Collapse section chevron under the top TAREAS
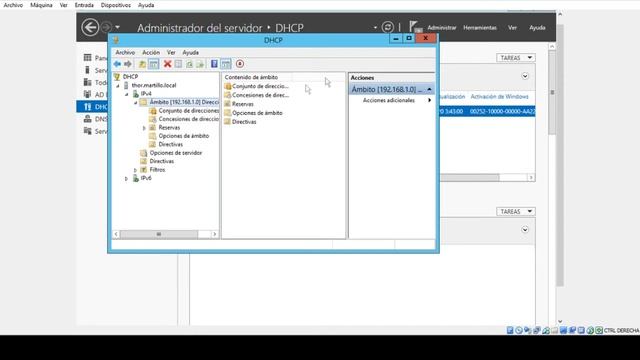 coord(525,76)
